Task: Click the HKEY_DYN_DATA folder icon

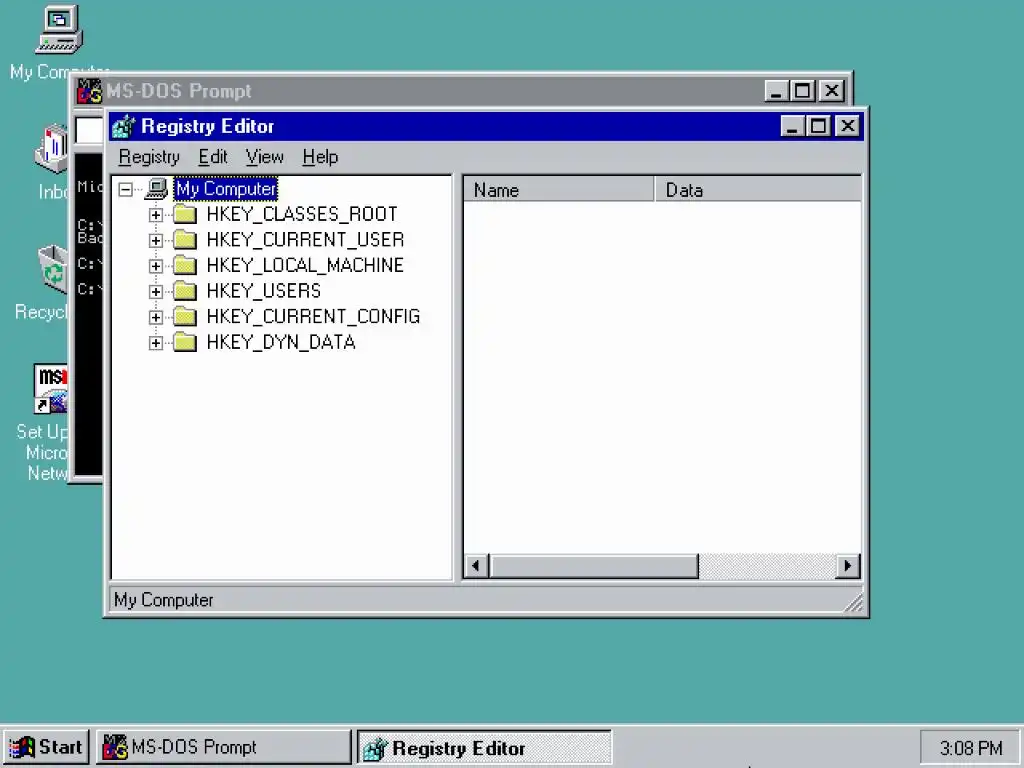Action: coord(185,342)
